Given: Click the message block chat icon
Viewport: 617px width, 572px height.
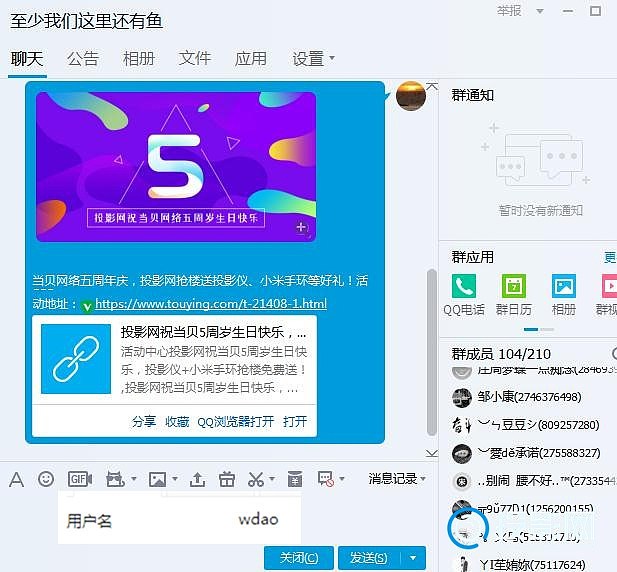Looking at the screenshot, I should coord(326,479).
